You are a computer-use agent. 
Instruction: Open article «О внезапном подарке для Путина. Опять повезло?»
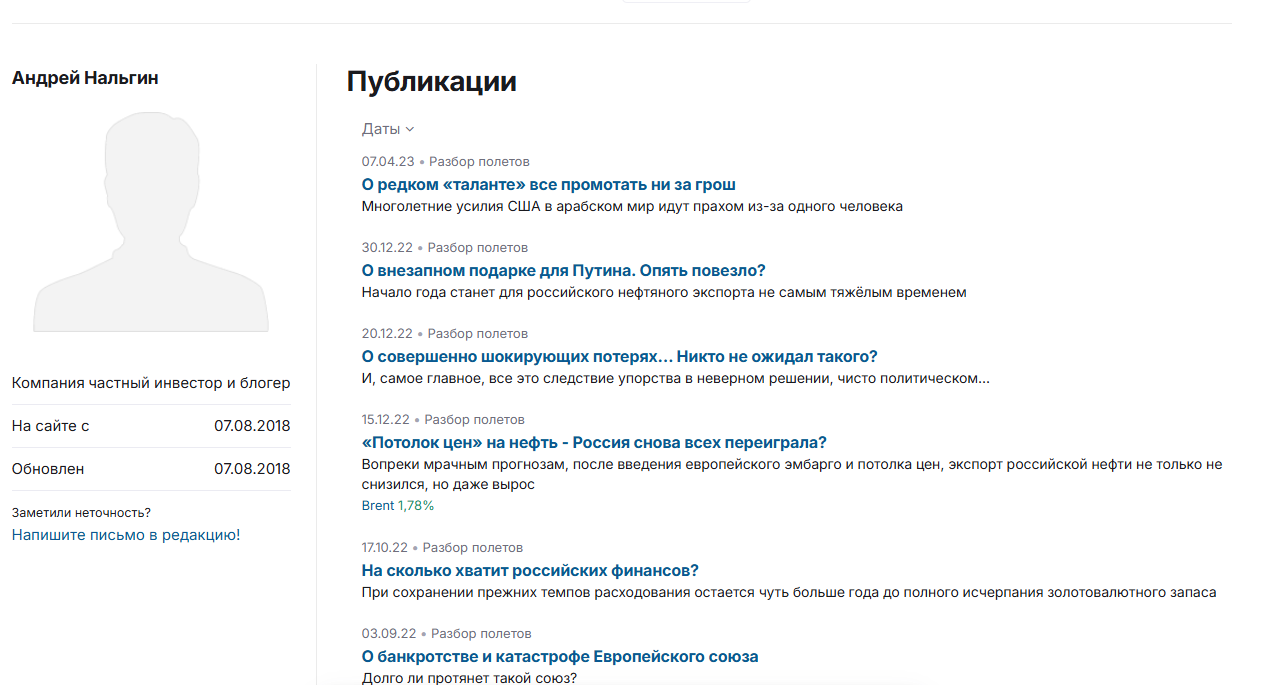pyautogui.click(x=563, y=270)
